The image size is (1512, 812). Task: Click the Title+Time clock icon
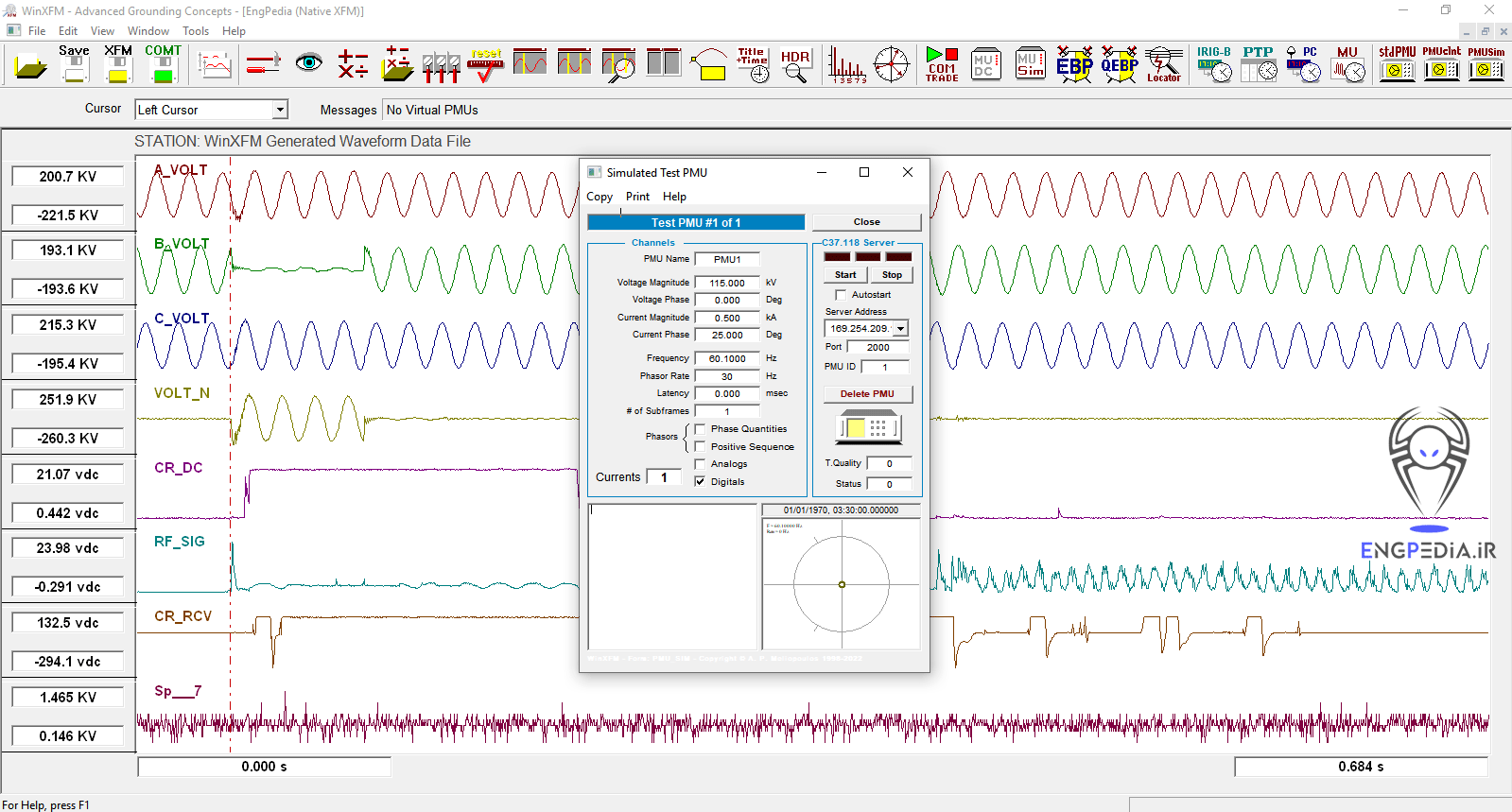pyautogui.click(x=753, y=65)
